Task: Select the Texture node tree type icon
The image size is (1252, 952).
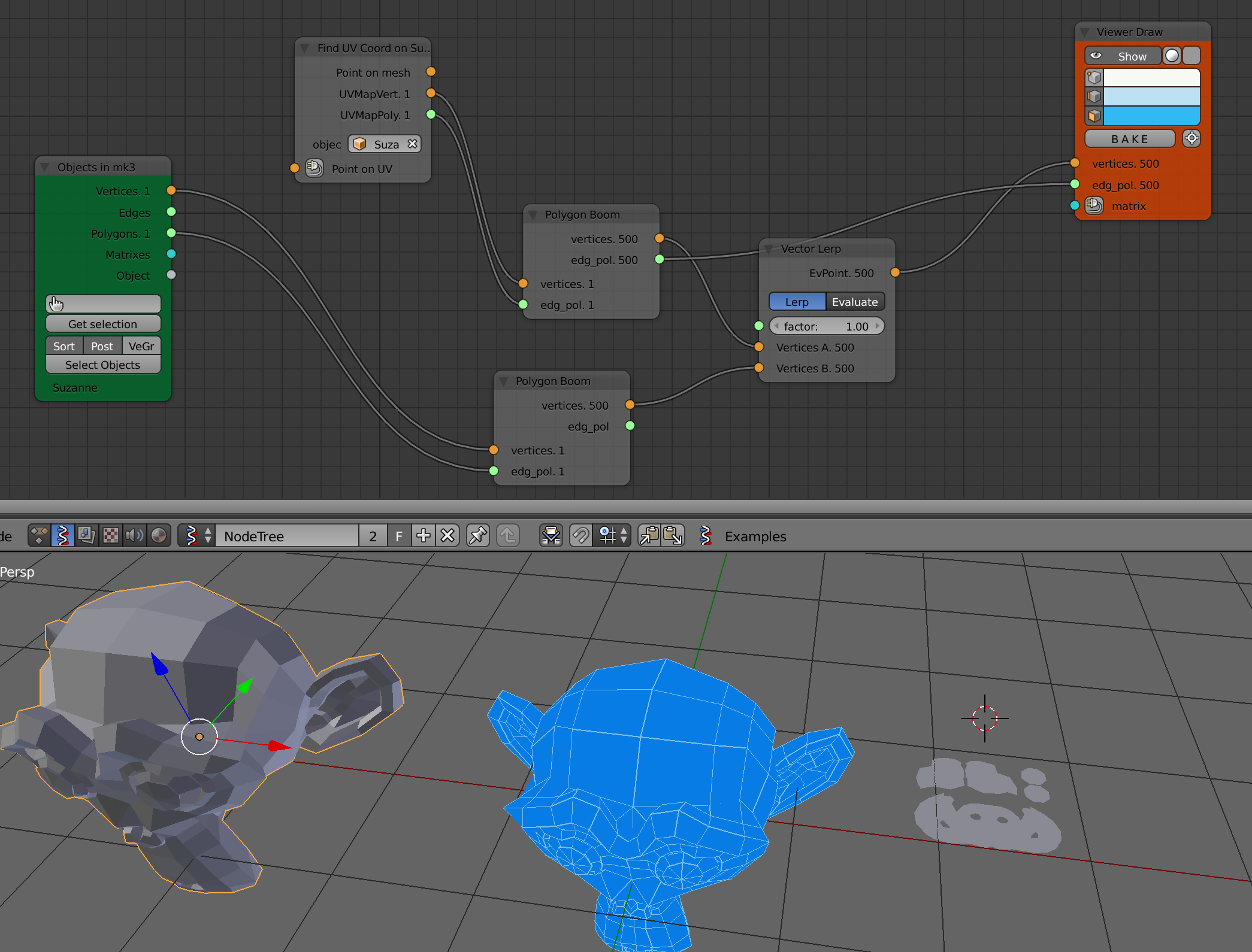Action: 111,535
